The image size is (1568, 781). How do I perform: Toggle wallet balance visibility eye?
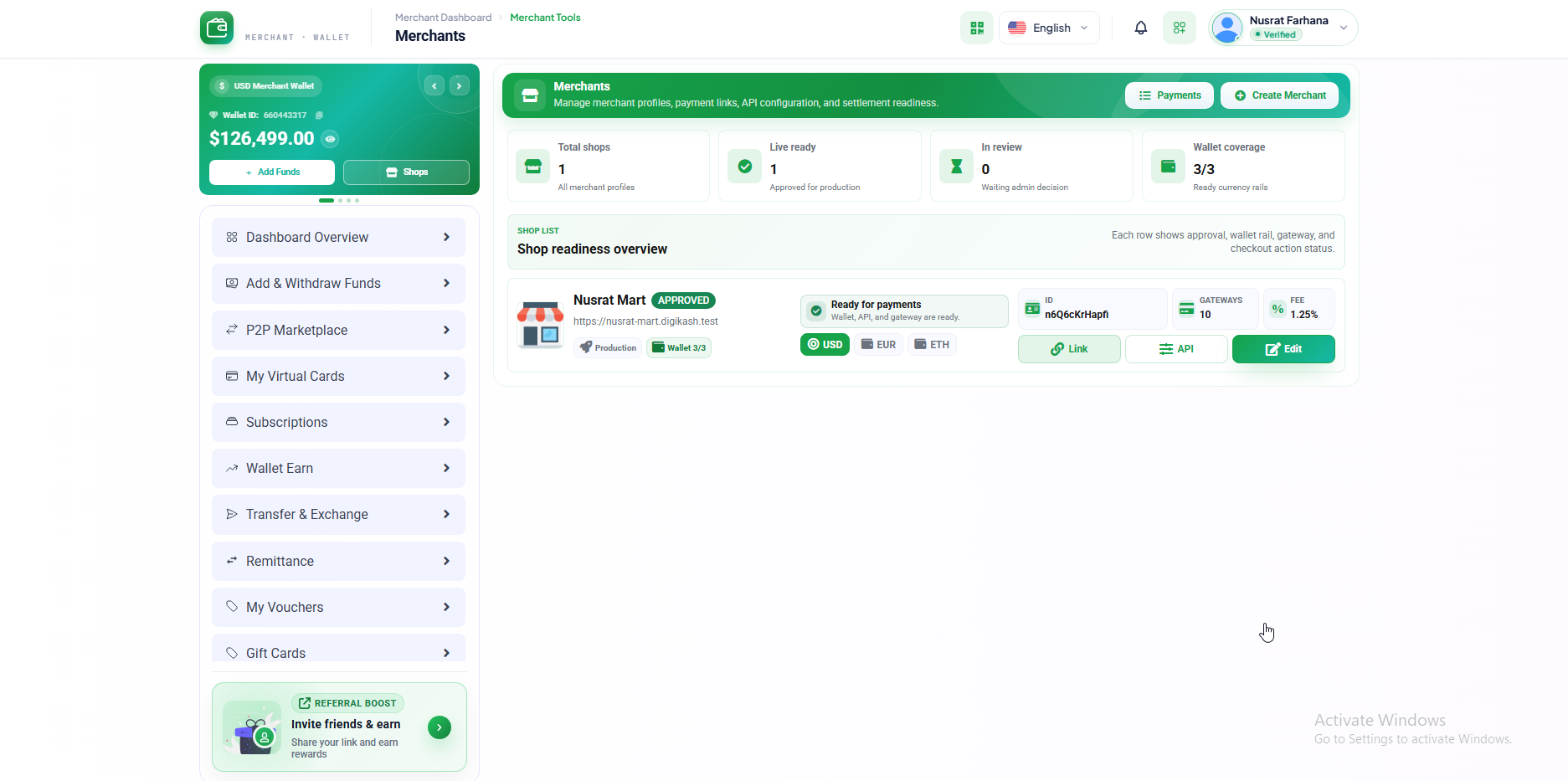331,139
